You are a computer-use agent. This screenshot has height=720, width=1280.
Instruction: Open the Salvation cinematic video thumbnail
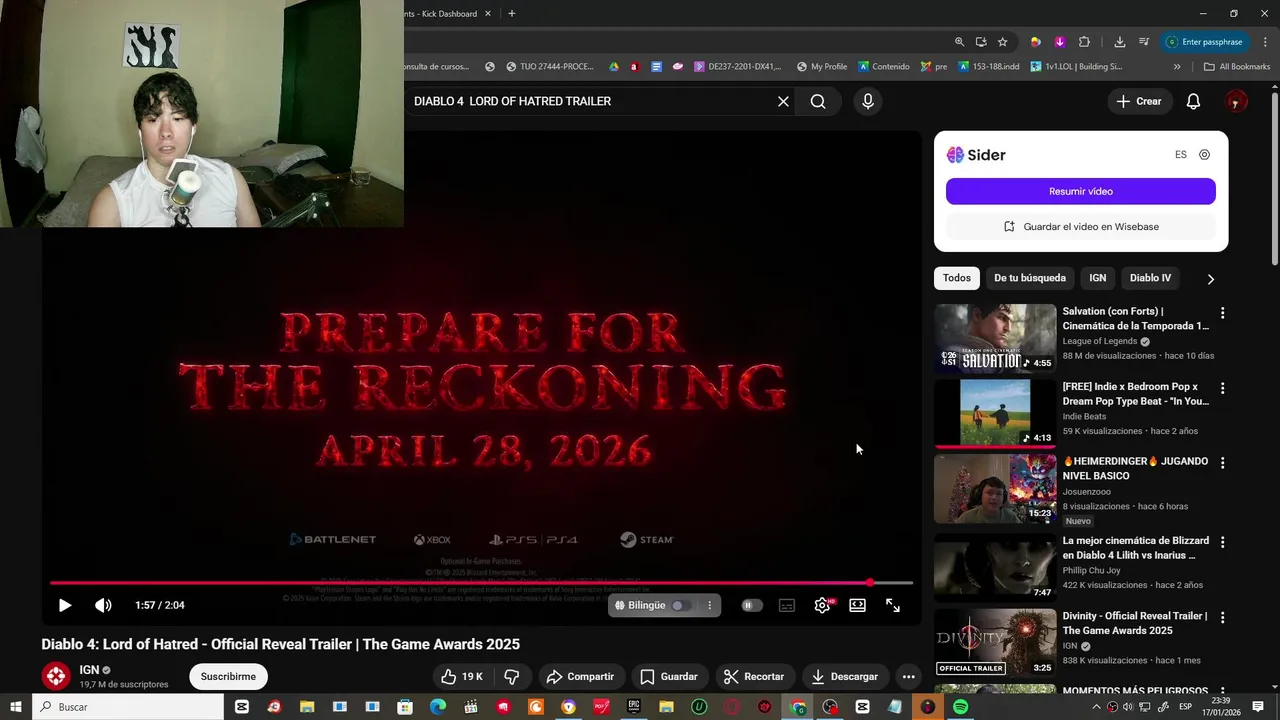(995, 338)
